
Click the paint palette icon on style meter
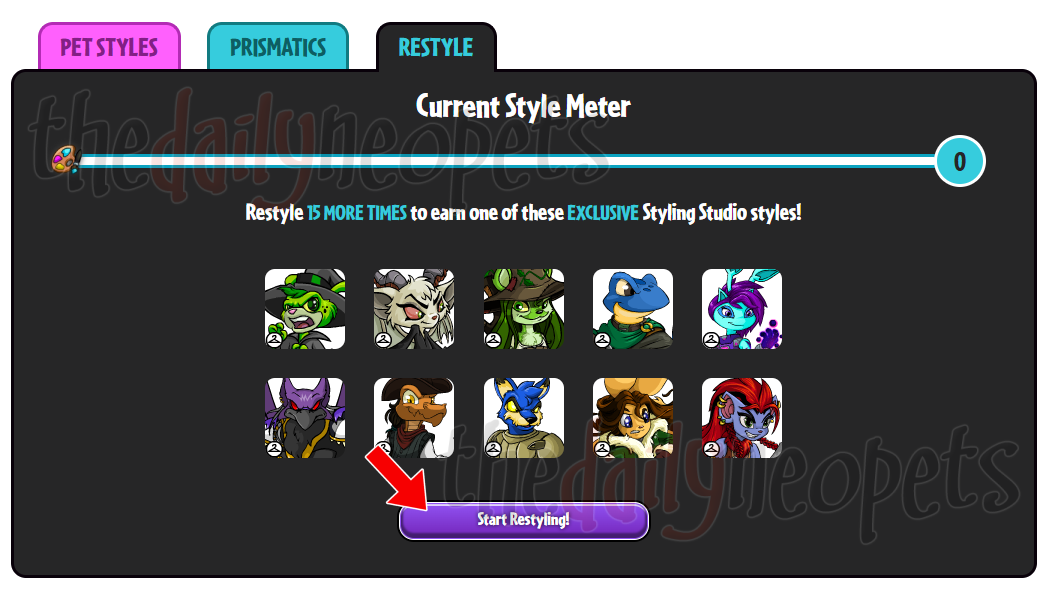coord(66,160)
